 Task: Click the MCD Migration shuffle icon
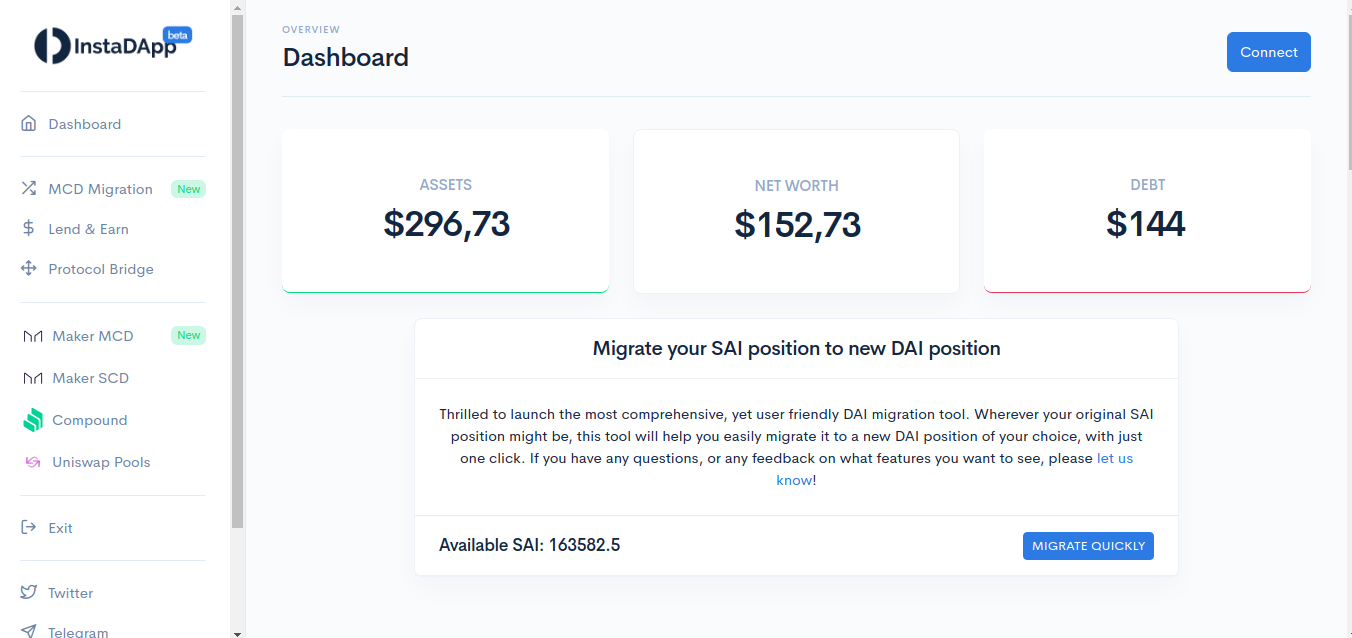click(x=29, y=189)
